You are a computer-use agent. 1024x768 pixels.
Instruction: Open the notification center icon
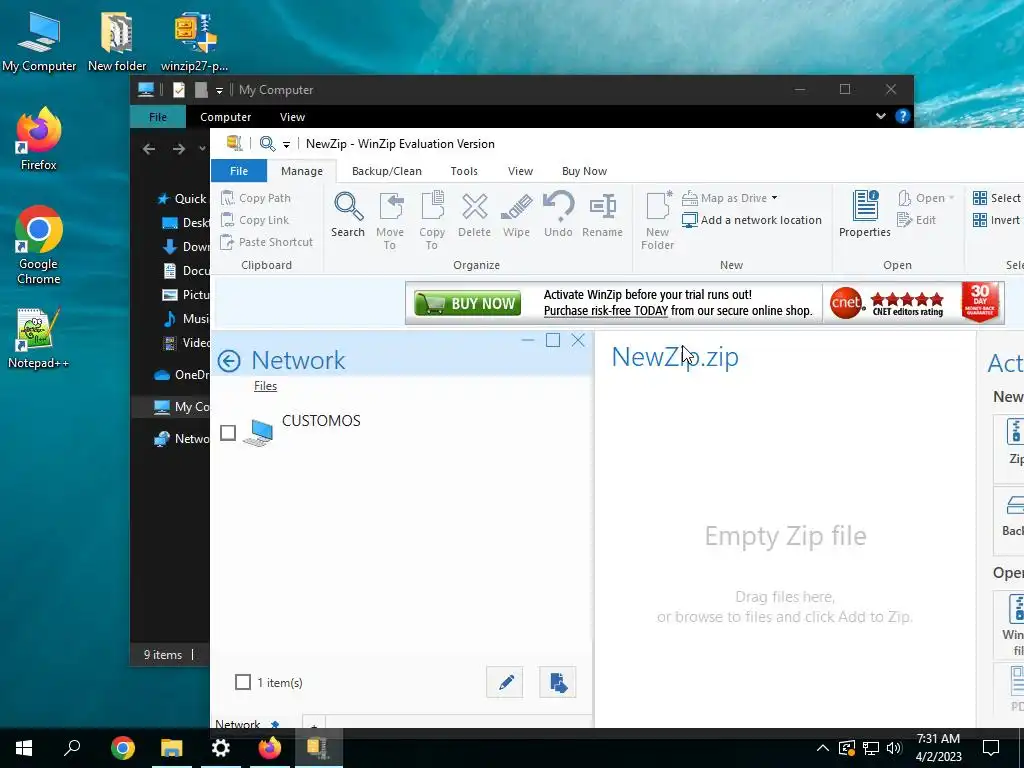(x=991, y=748)
